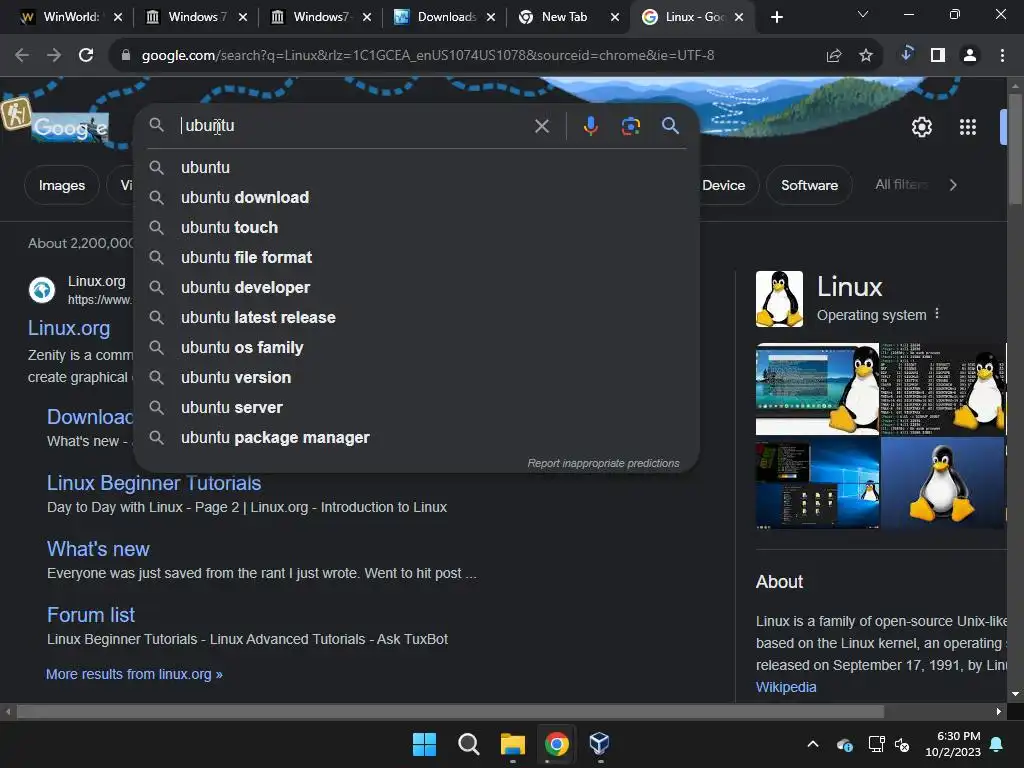This screenshot has height=768, width=1024.
Task: Open the What's new sitelink
Action: [98, 549]
